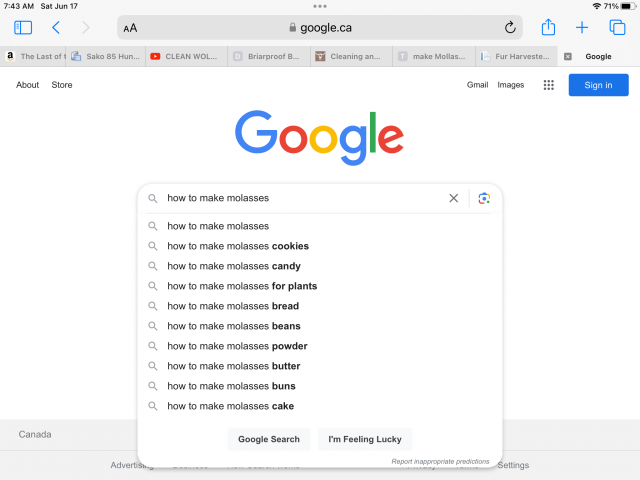The height and width of the screenshot is (480, 640).
Task: Open the Safari sidebar panel
Action: pyautogui.click(x=23, y=28)
